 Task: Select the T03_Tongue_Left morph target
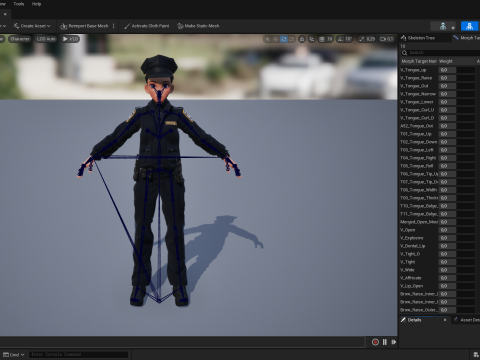coord(417,150)
